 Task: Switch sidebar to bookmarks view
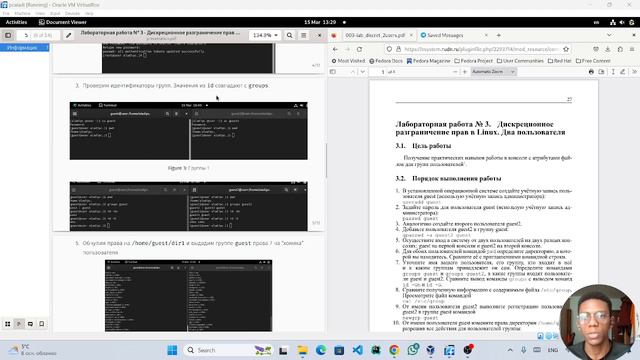[x=42, y=324]
